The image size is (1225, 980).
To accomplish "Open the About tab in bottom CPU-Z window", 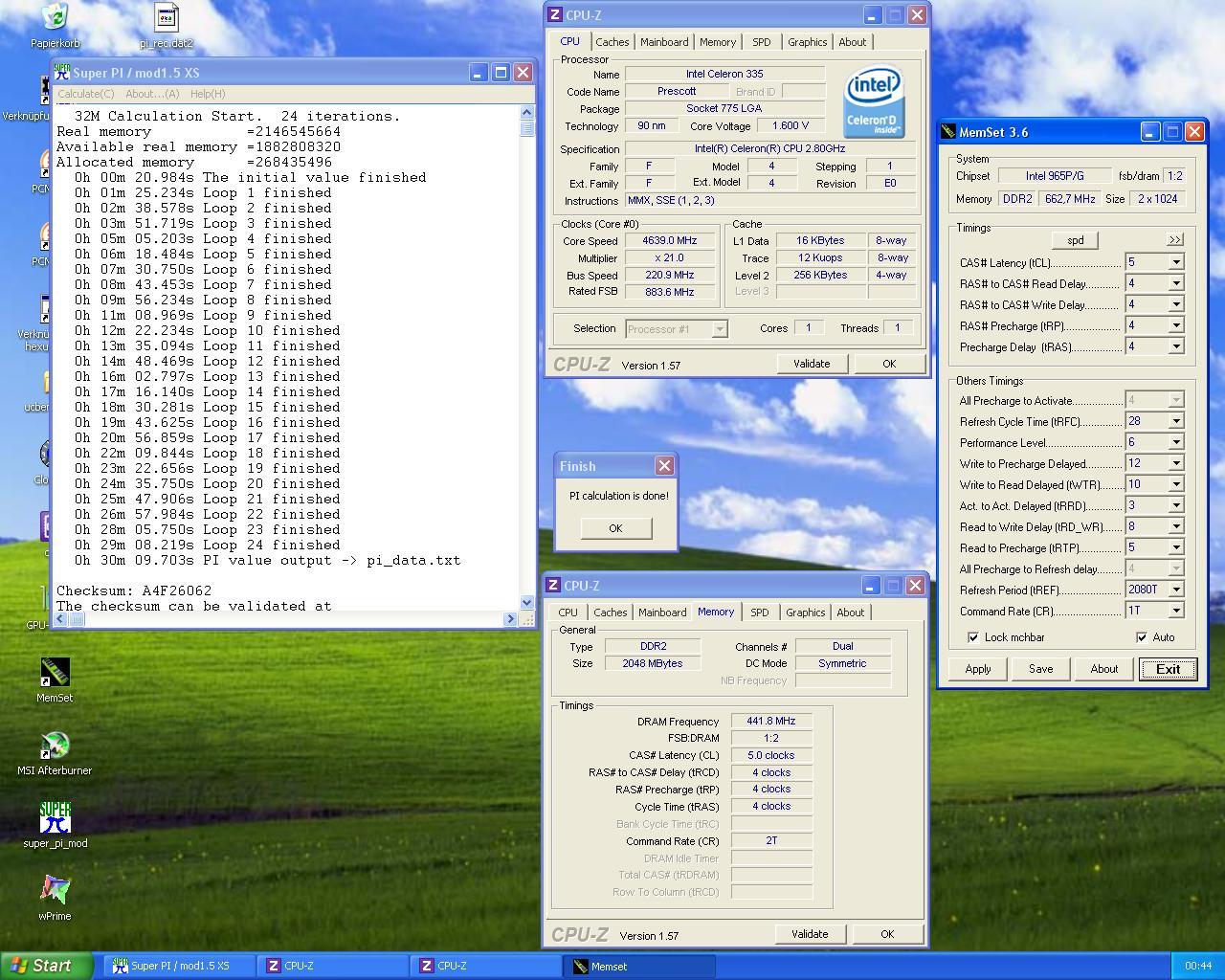I will point(850,612).
